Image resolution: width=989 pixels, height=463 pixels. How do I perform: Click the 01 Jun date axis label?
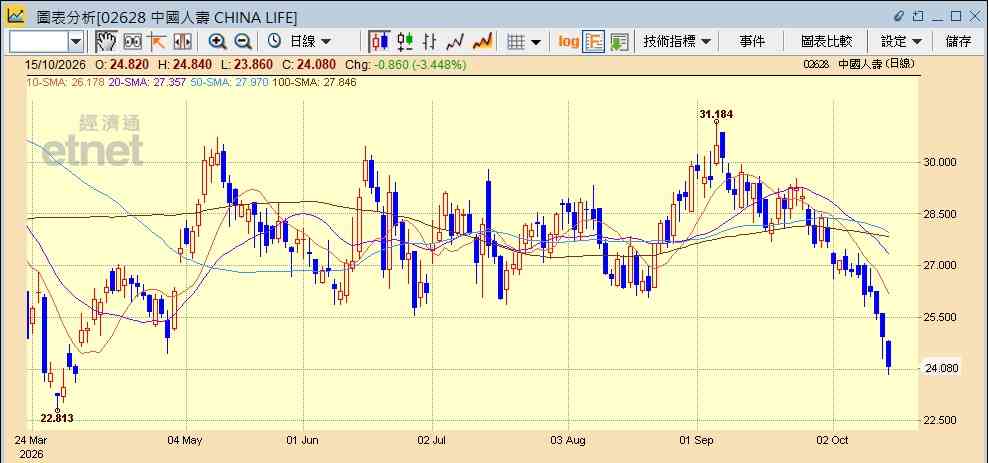coord(301,440)
